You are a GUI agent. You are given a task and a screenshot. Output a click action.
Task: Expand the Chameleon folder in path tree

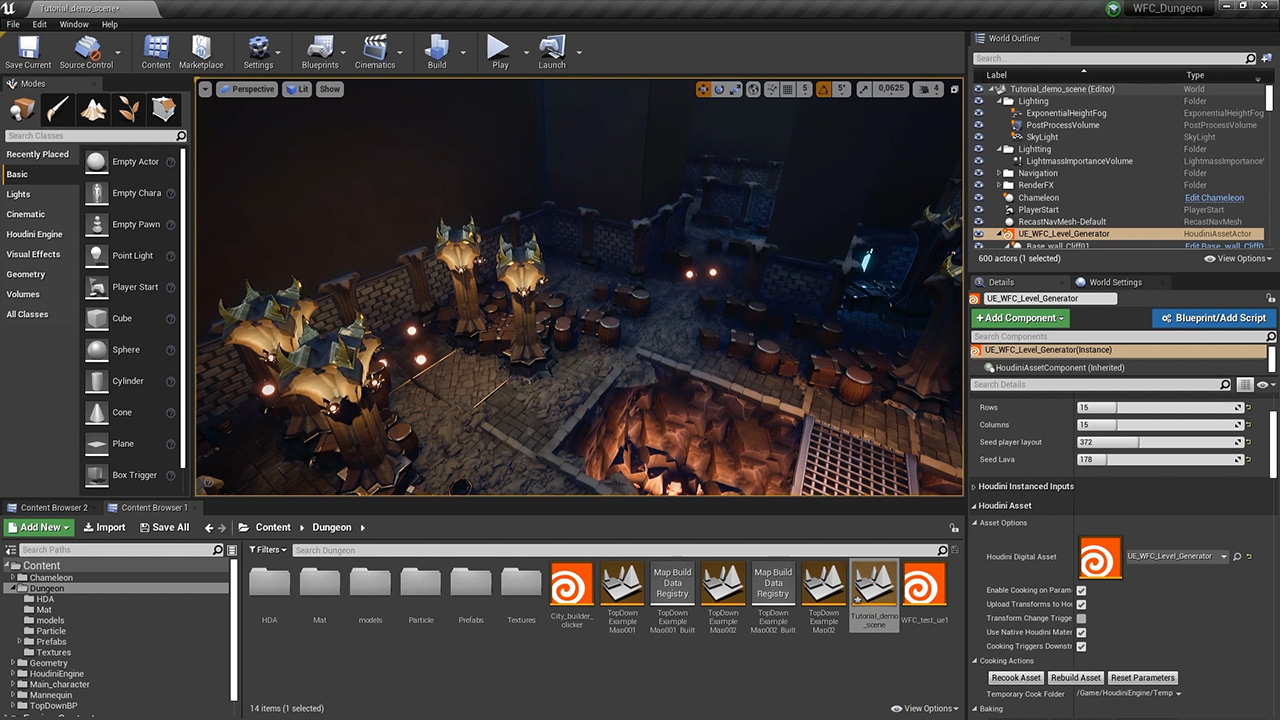[x=13, y=577]
